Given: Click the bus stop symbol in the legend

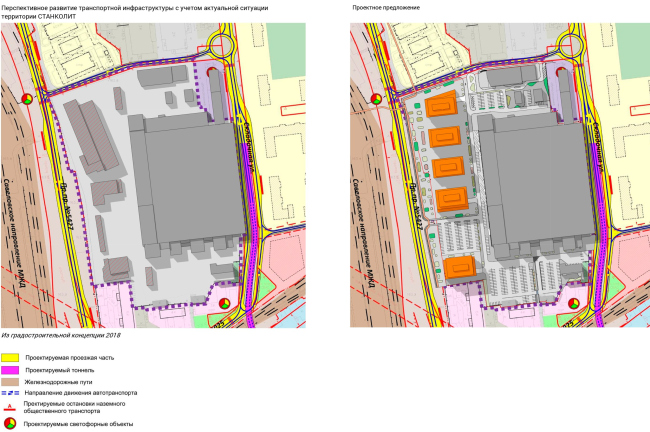Looking at the screenshot, I should [11, 408].
